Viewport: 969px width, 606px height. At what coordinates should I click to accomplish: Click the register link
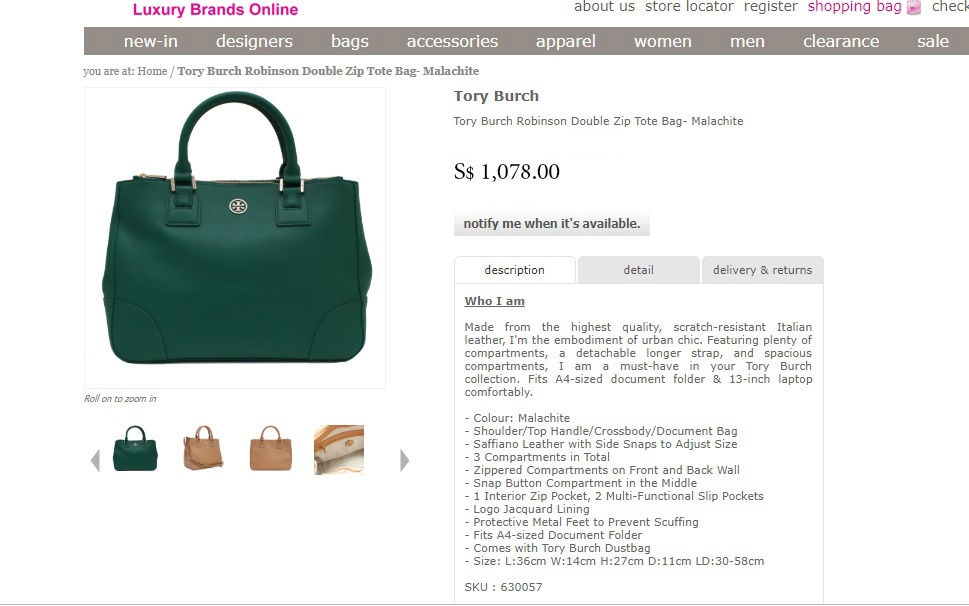[771, 7]
